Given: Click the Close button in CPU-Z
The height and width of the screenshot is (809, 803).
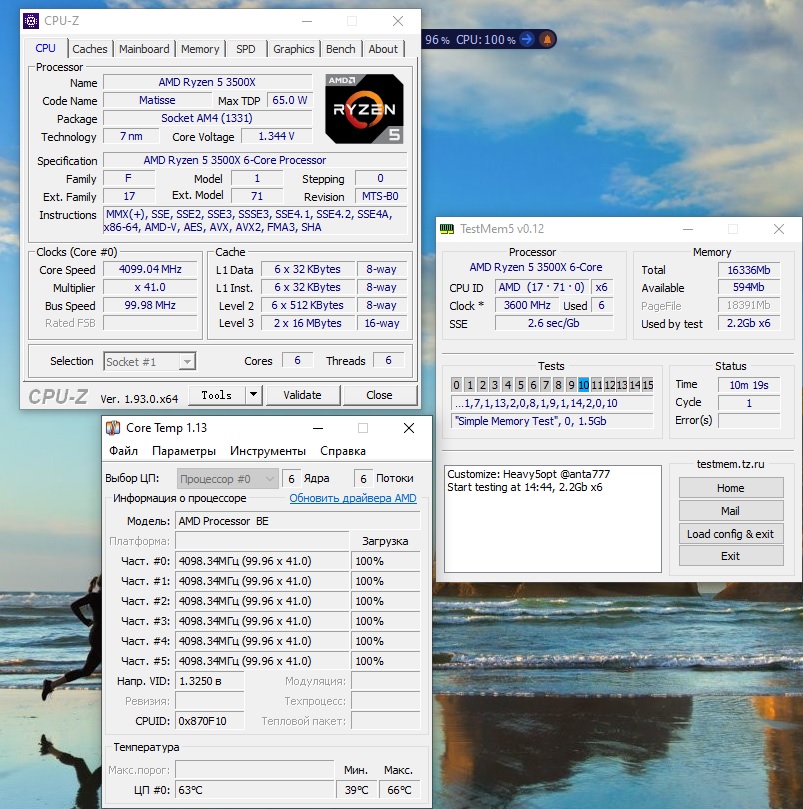Looking at the screenshot, I should click(x=379, y=395).
